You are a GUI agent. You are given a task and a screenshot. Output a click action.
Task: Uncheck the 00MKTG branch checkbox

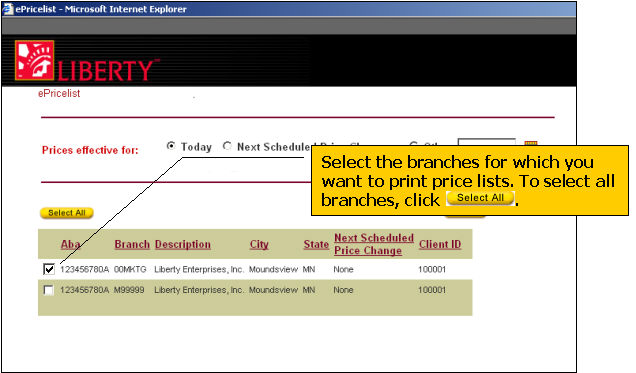click(49, 269)
